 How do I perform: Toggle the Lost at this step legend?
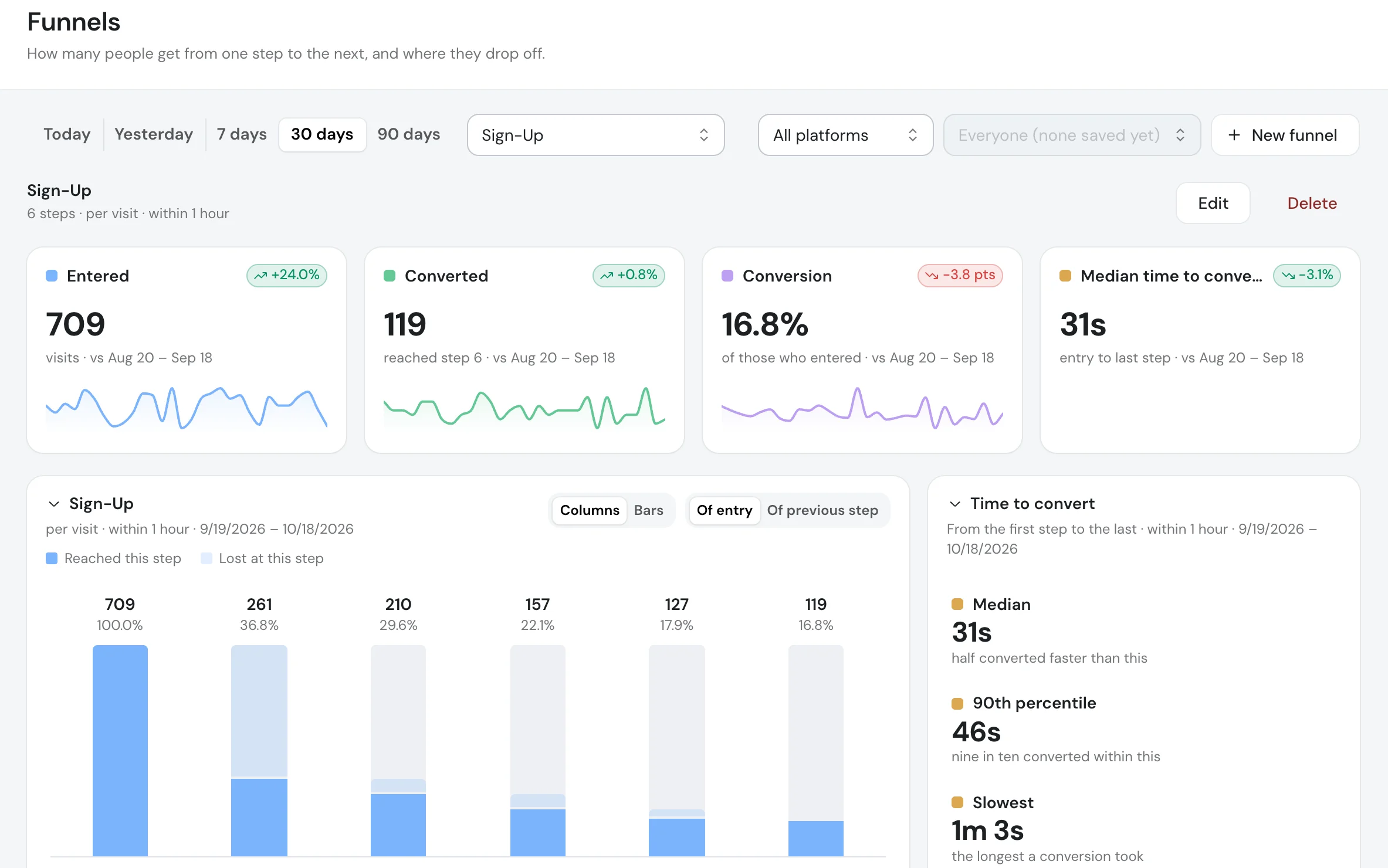click(x=262, y=558)
